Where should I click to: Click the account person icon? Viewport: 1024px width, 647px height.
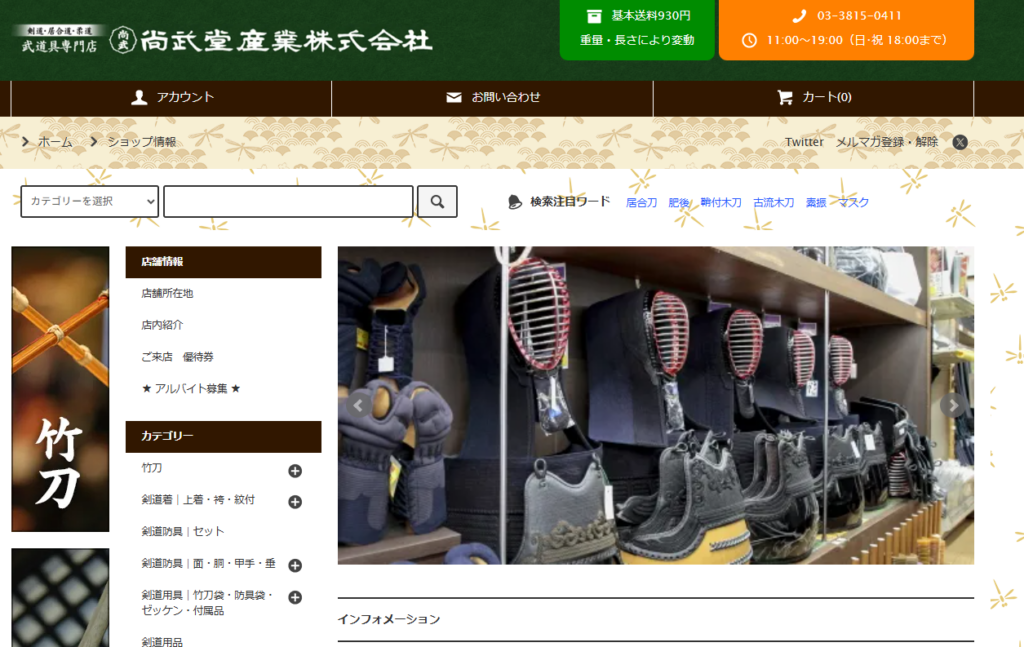[140, 97]
